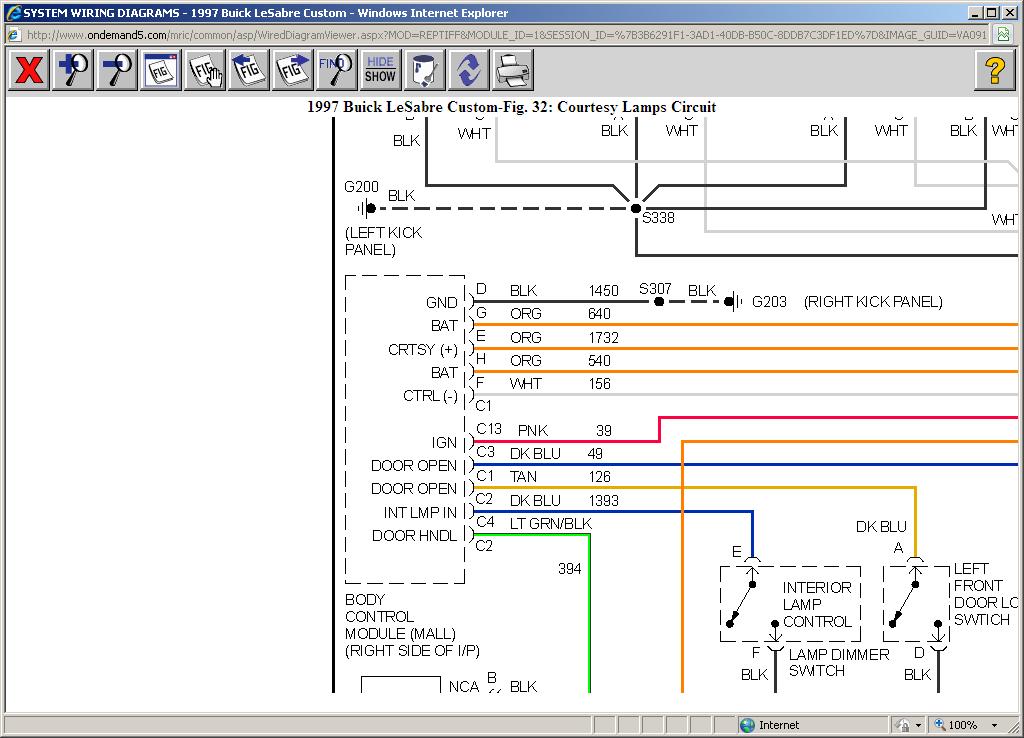Click the blue refresh arrows icon

(x=468, y=70)
